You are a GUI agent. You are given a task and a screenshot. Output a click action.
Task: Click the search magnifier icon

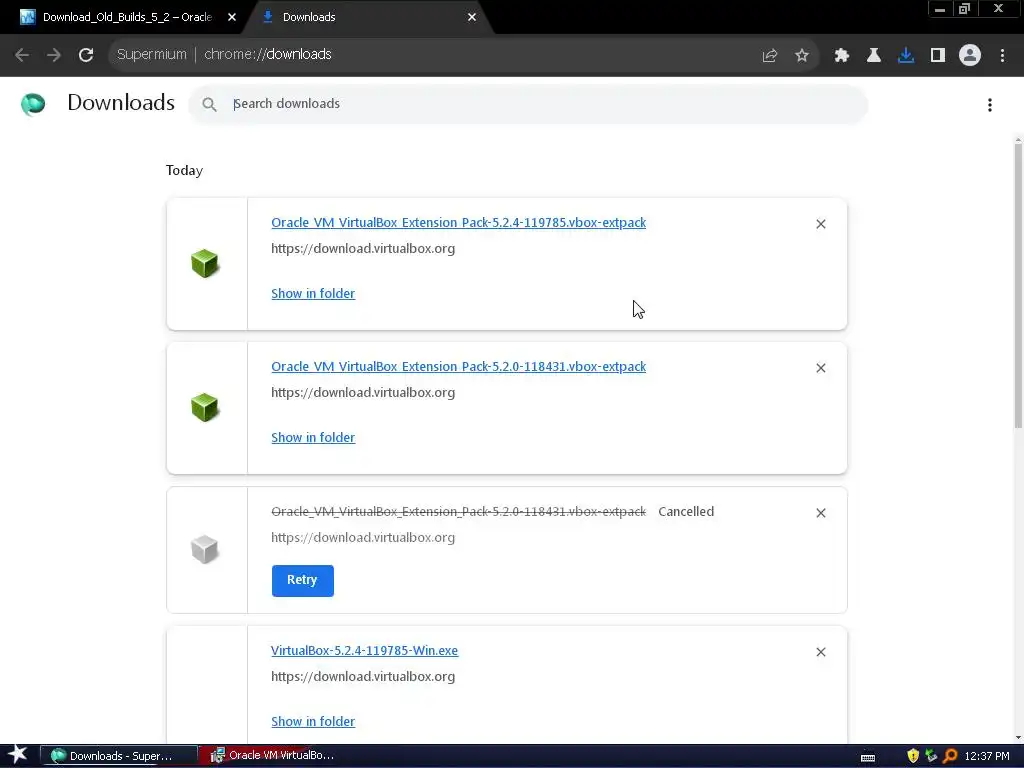[x=209, y=104]
